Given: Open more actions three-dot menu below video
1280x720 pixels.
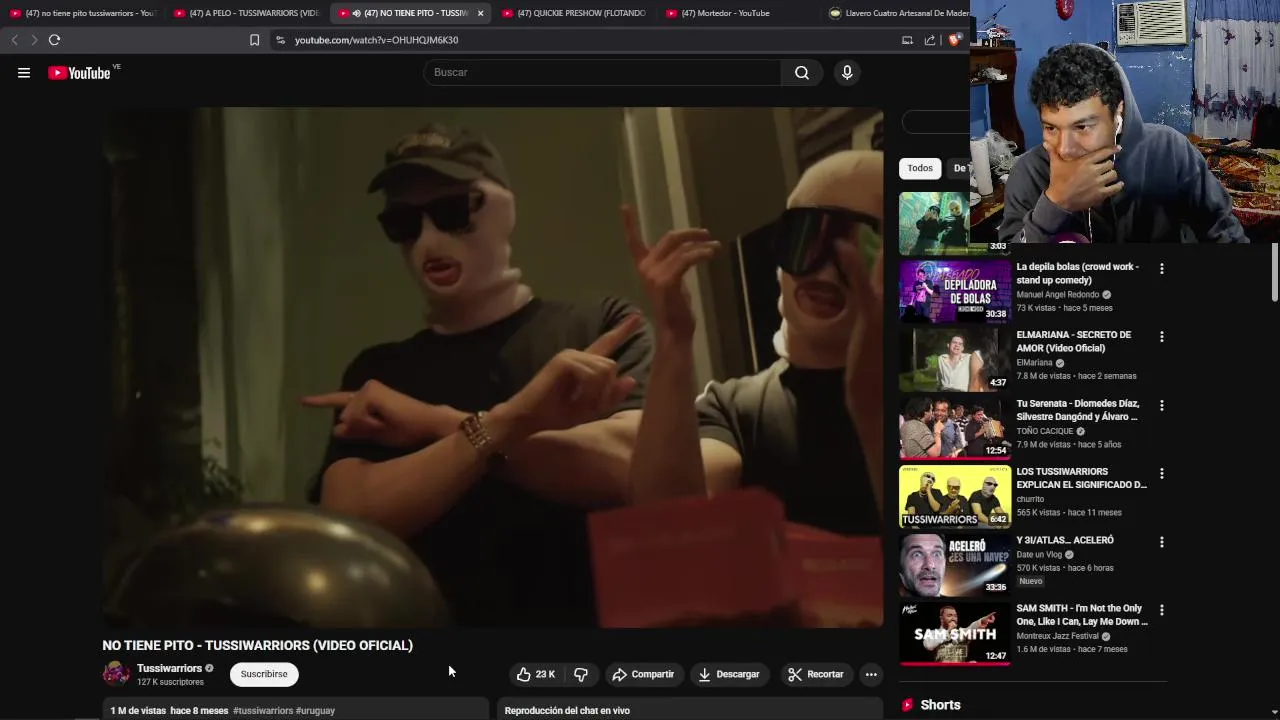Looking at the screenshot, I should [871, 674].
